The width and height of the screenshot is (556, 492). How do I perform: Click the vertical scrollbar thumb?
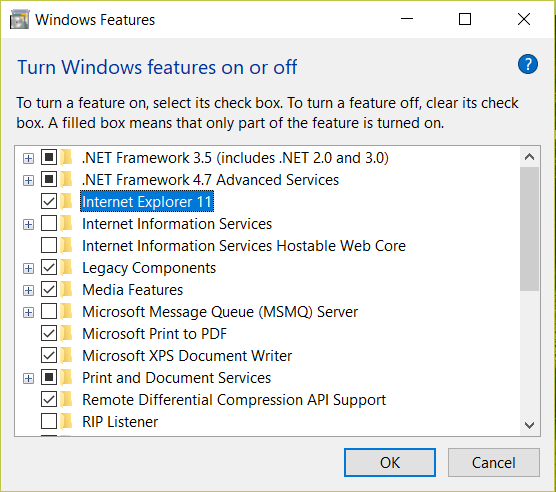pyautogui.click(x=529, y=229)
